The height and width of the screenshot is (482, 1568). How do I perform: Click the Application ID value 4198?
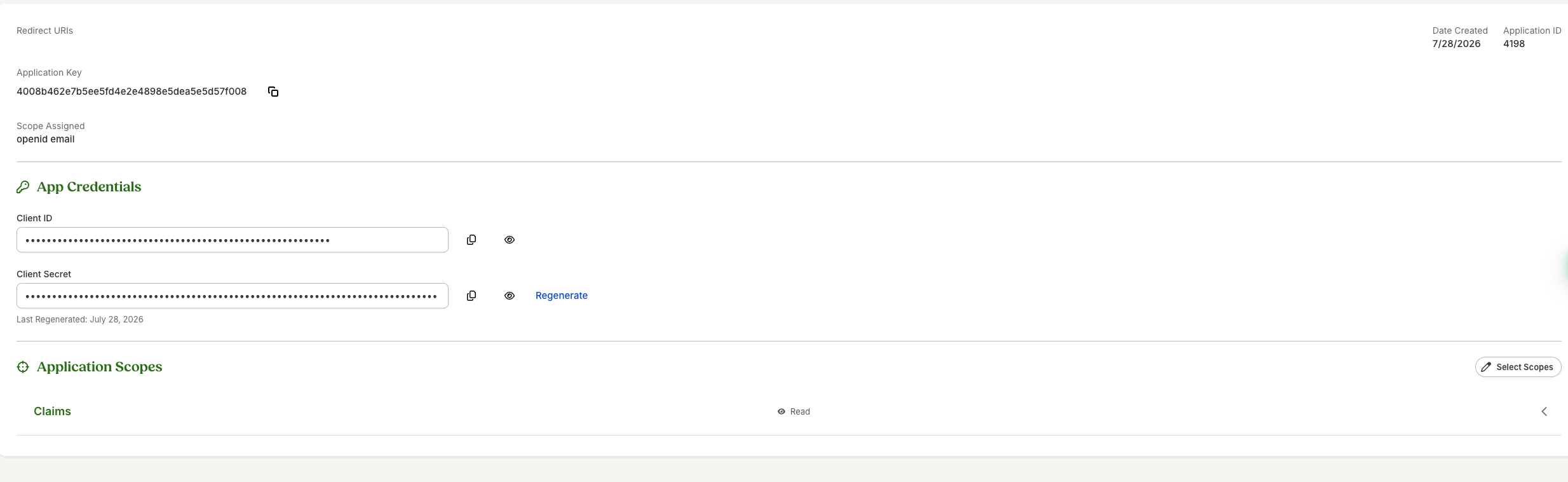click(x=1514, y=44)
